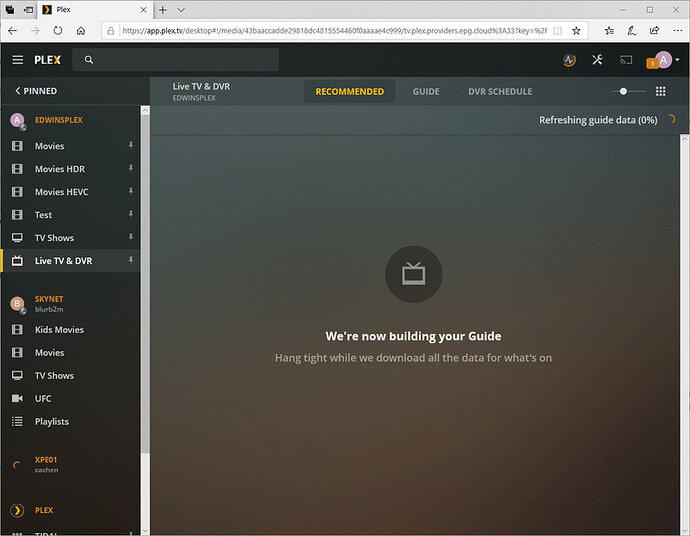Image resolution: width=690 pixels, height=536 pixels.
Task: Click the Refreshing guide data status
Action: click(x=598, y=120)
